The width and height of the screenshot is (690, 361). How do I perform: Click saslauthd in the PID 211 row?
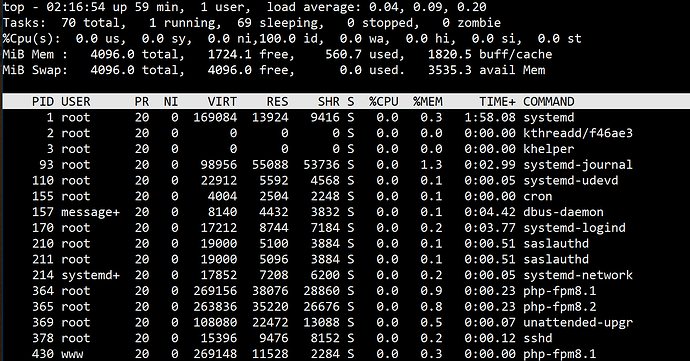556,259
